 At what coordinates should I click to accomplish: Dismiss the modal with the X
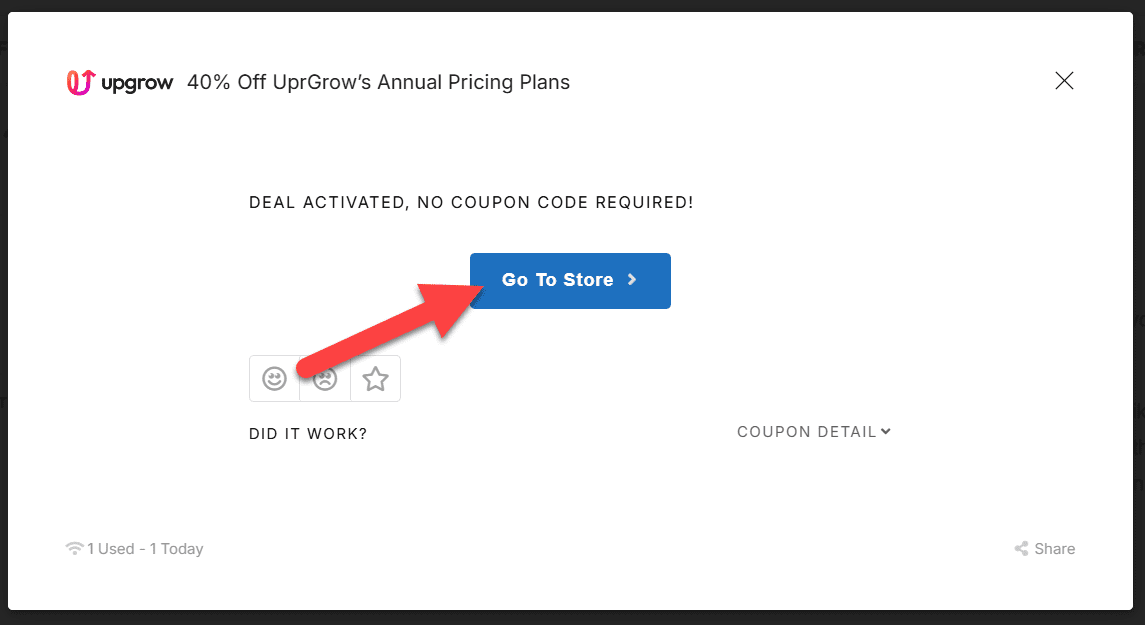[1064, 80]
